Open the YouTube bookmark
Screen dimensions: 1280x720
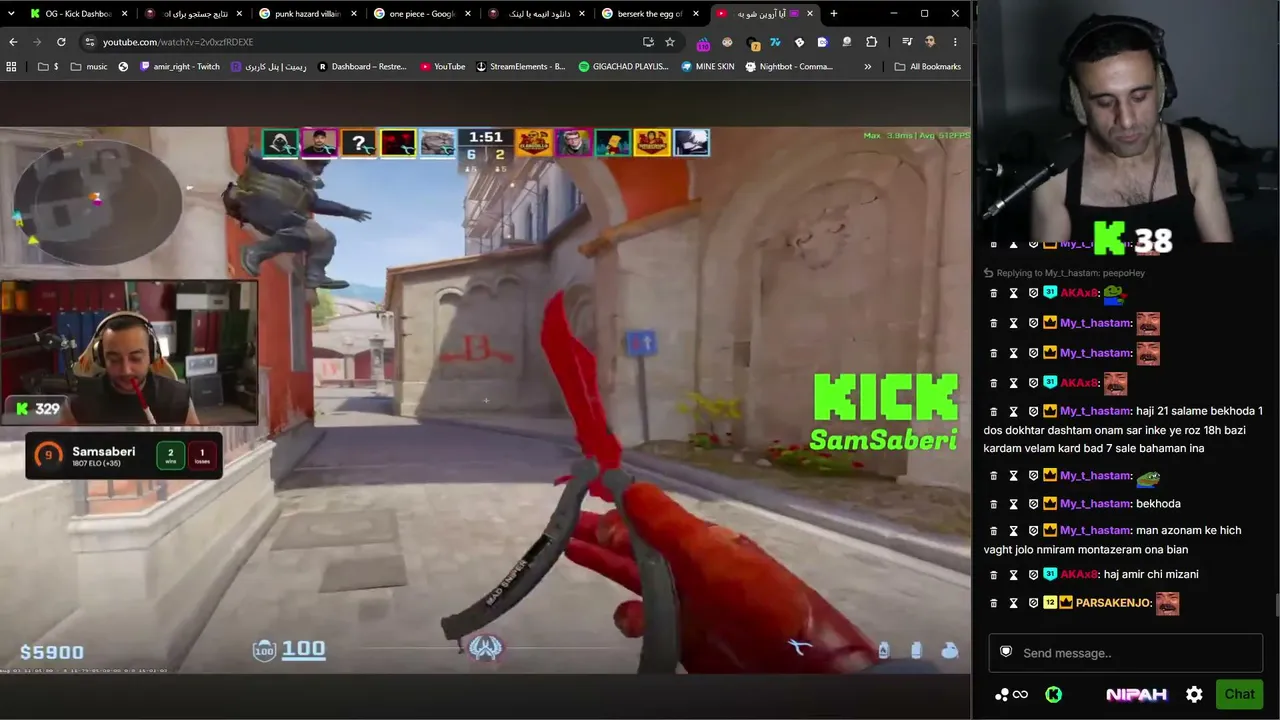coord(442,67)
